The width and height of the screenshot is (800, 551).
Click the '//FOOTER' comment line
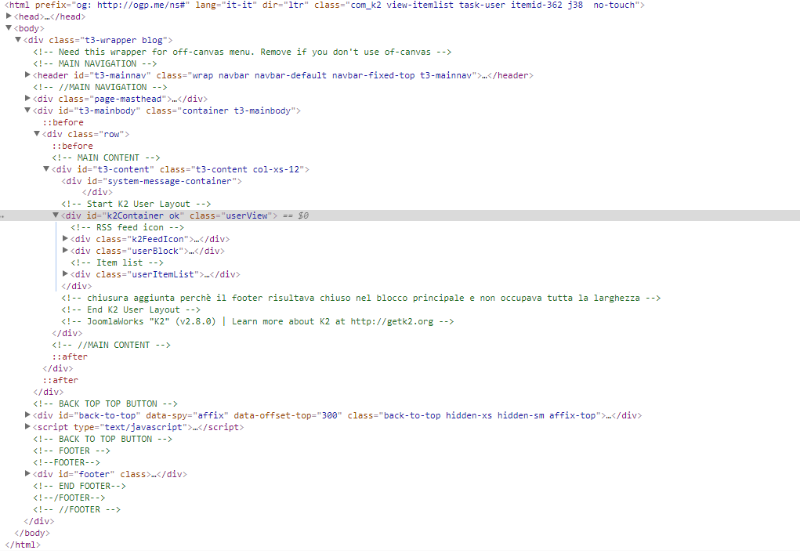77,510
